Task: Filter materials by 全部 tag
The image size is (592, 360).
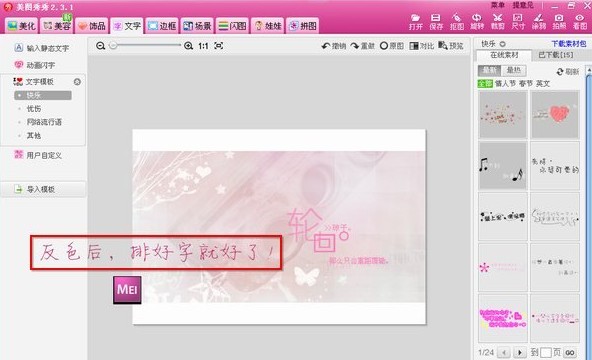Action: (x=485, y=83)
